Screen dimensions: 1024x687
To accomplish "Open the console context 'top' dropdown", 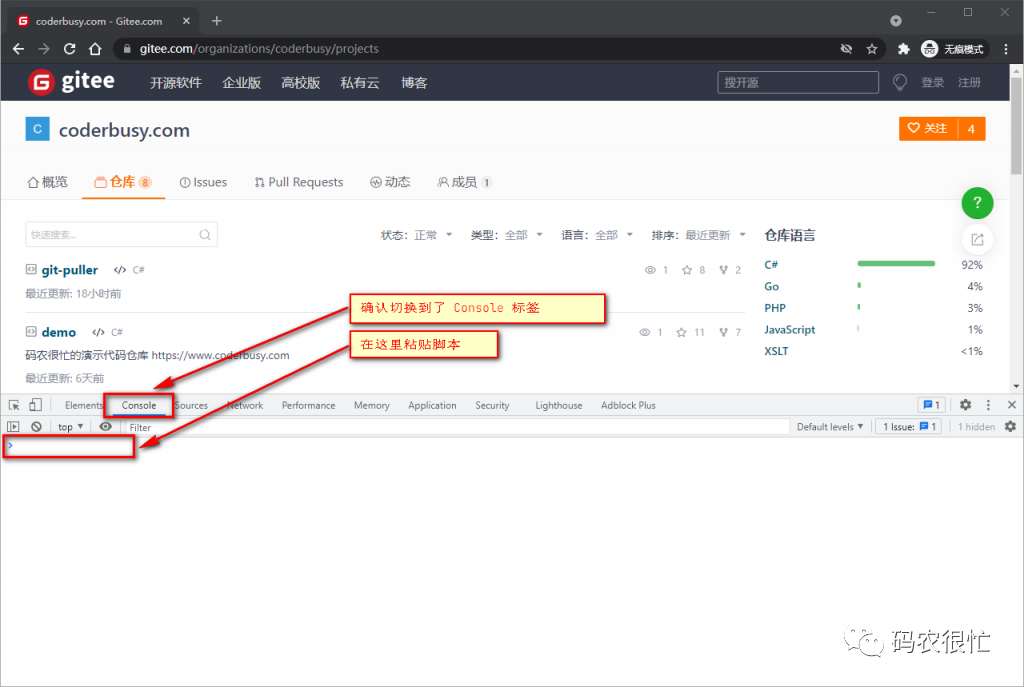I will click(x=71, y=426).
